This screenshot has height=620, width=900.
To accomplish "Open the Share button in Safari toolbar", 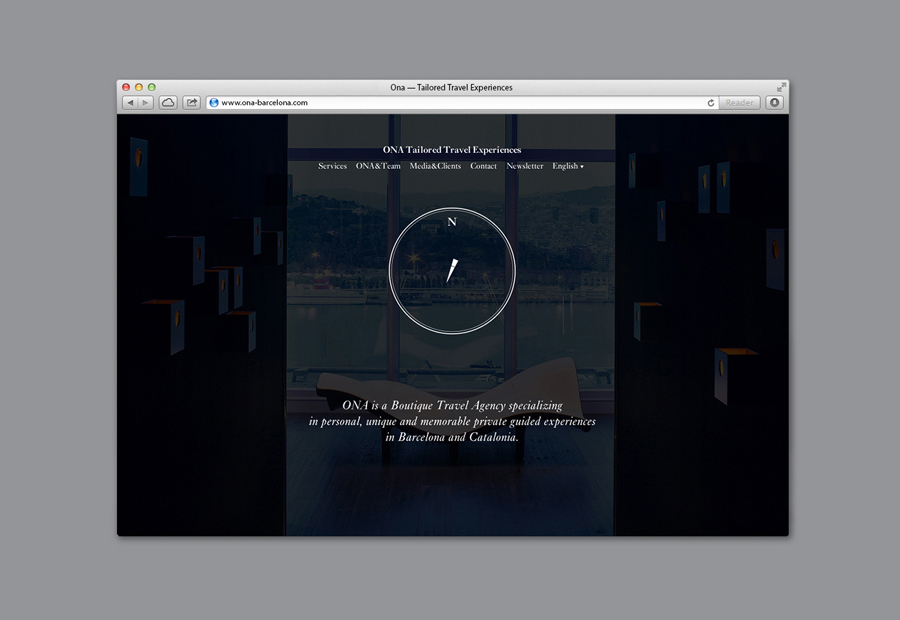I will tap(192, 103).
